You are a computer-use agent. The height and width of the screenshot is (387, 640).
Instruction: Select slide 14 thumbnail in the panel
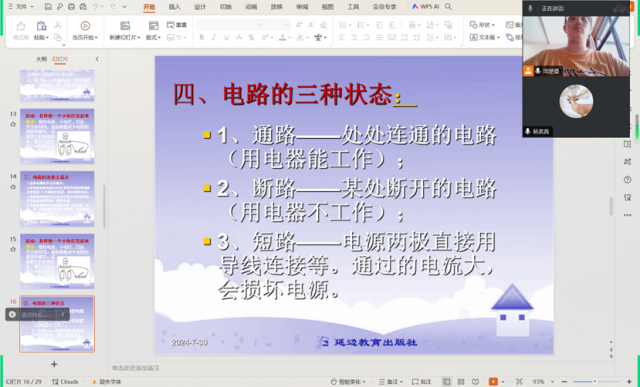(57, 198)
